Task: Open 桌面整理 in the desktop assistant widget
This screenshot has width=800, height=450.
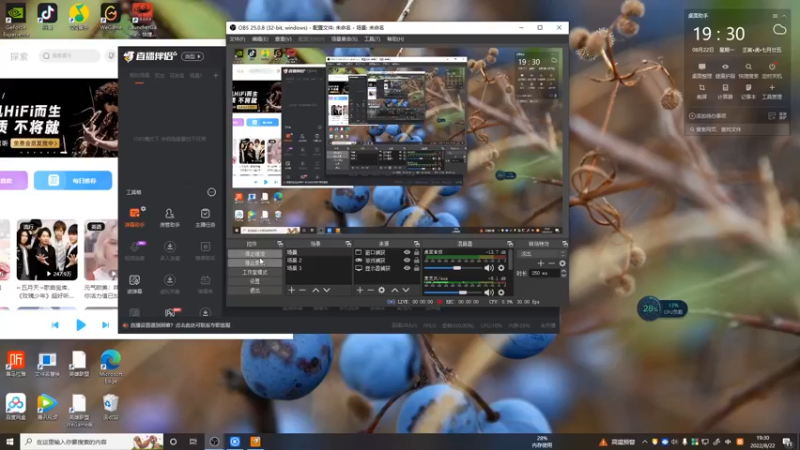Action: pyautogui.click(x=702, y=70)
